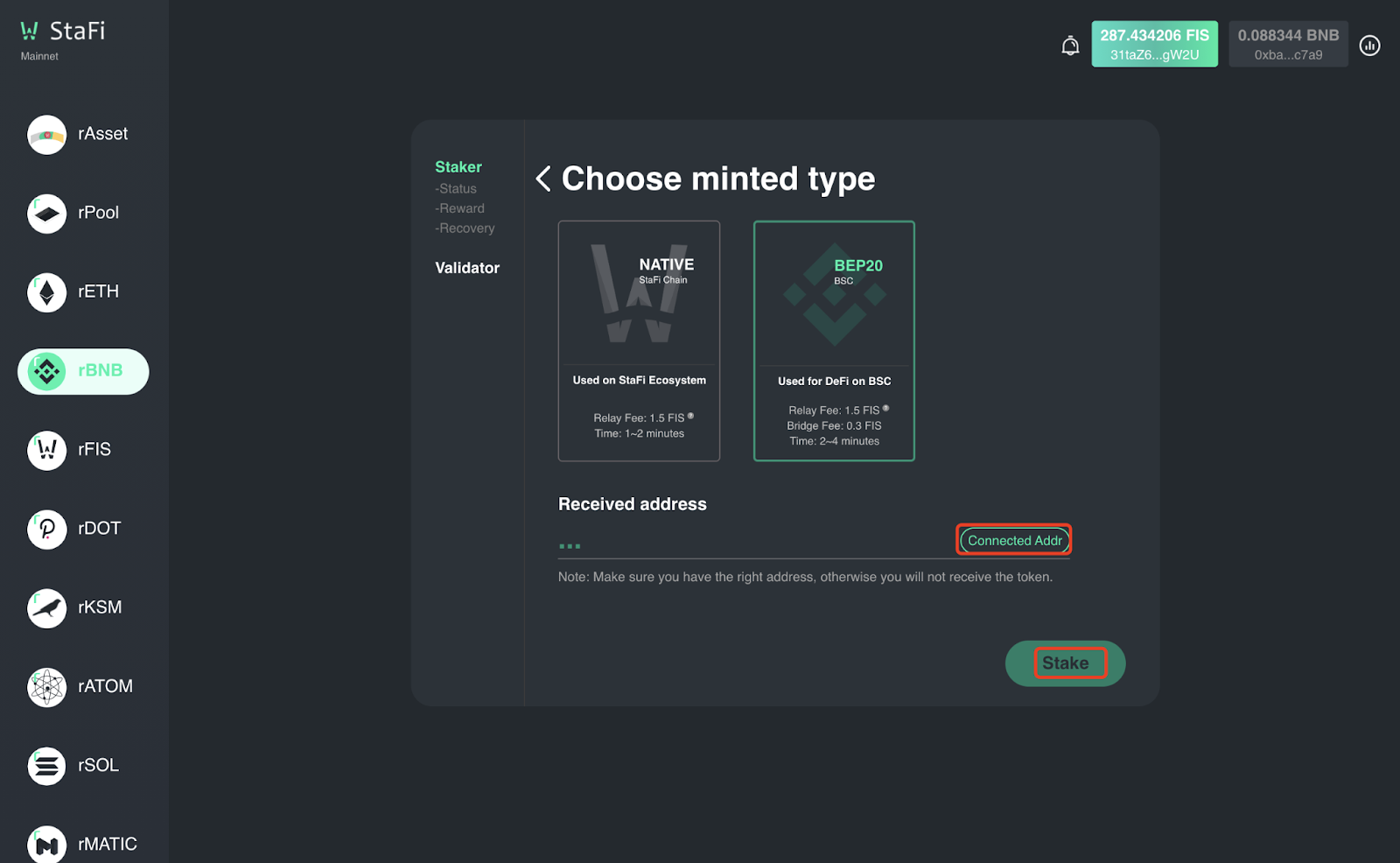This screenshot has width=1400, height=863.
Task: Click the Stake button
Action: pos(1066,663)
